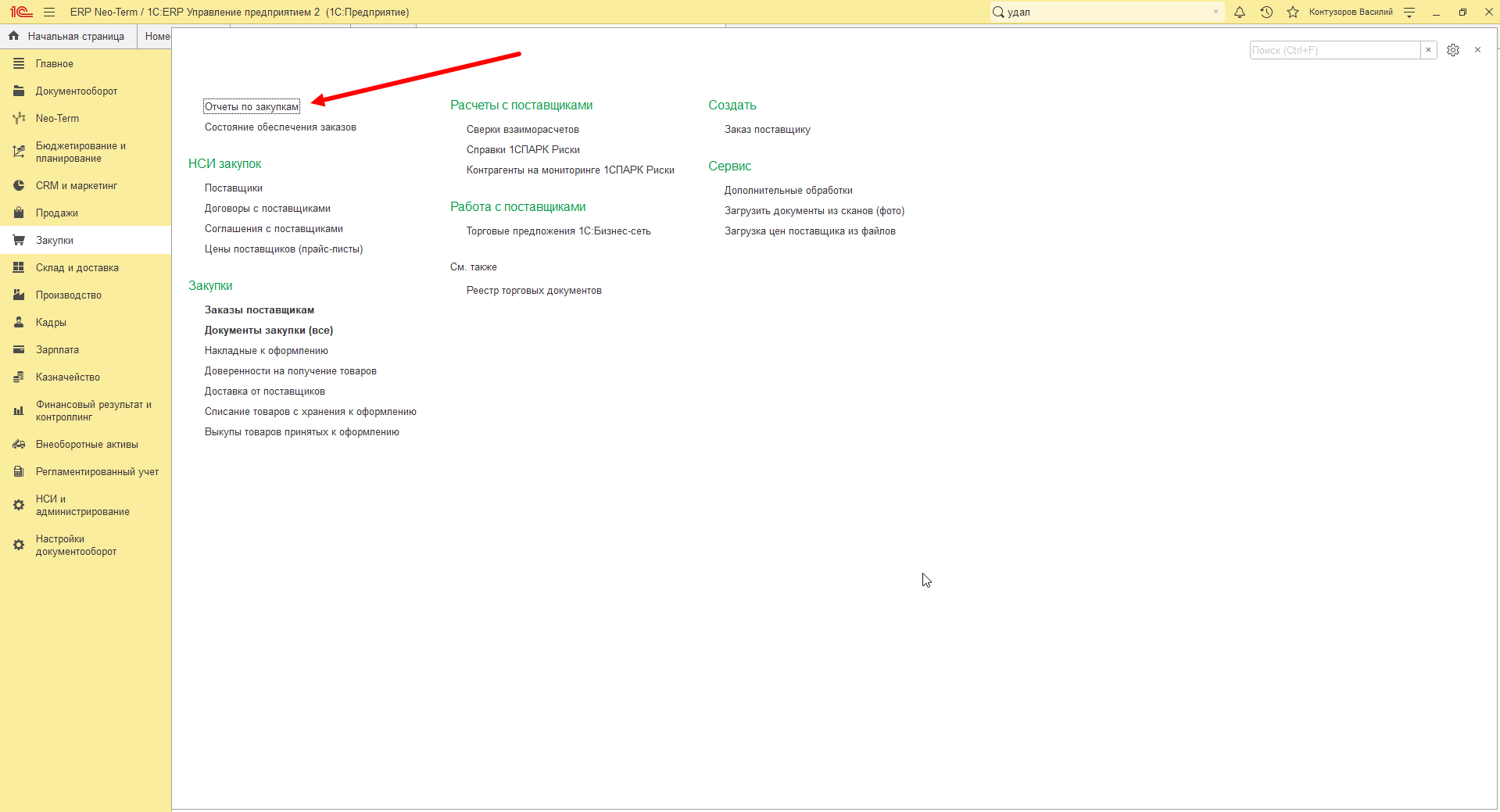
Task: Click the Neo-Term section icon
Action: pos(19,118)
